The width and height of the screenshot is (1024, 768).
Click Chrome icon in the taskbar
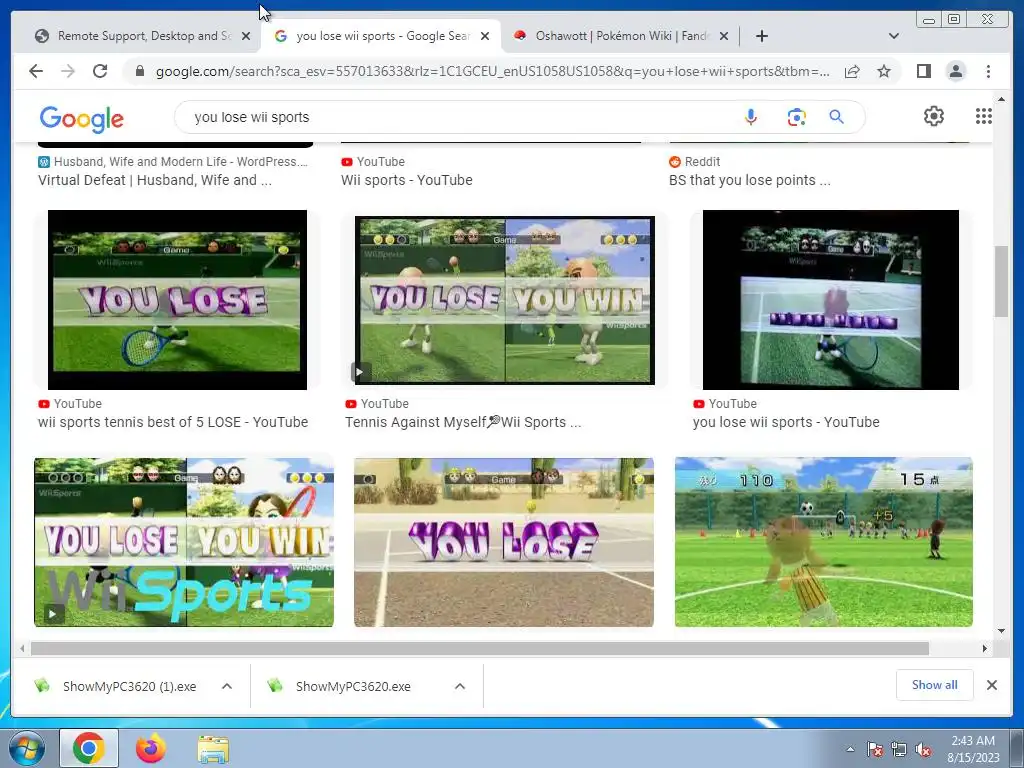point(89,748)
